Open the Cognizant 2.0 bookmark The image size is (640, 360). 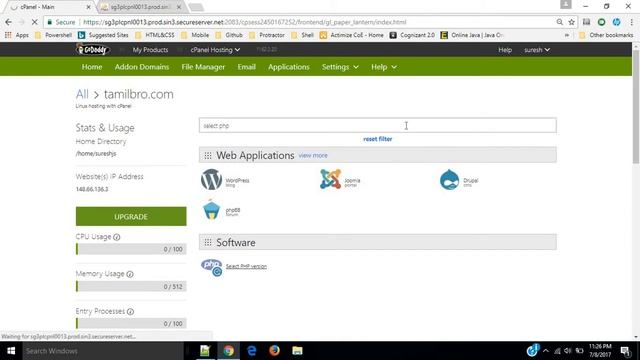[412, 35]
